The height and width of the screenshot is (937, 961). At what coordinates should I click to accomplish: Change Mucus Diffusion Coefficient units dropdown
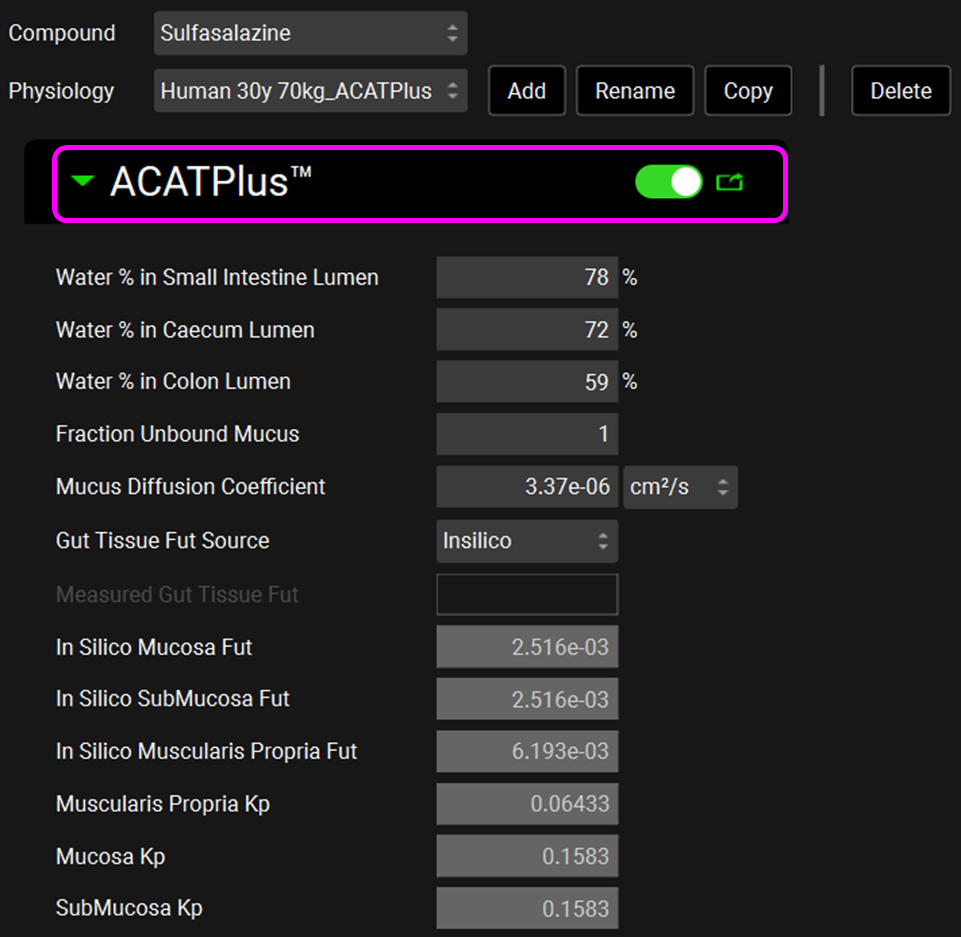[680, 487]
